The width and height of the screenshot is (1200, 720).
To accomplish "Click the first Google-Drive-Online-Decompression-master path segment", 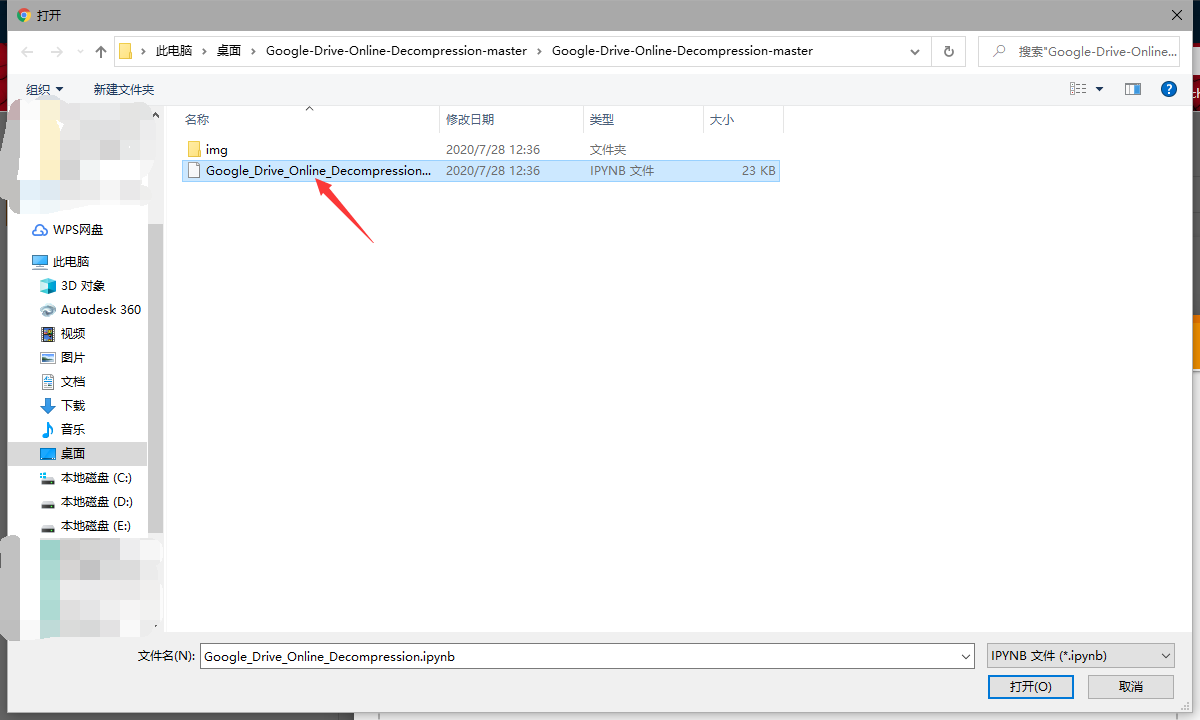I will click(396, 51).
